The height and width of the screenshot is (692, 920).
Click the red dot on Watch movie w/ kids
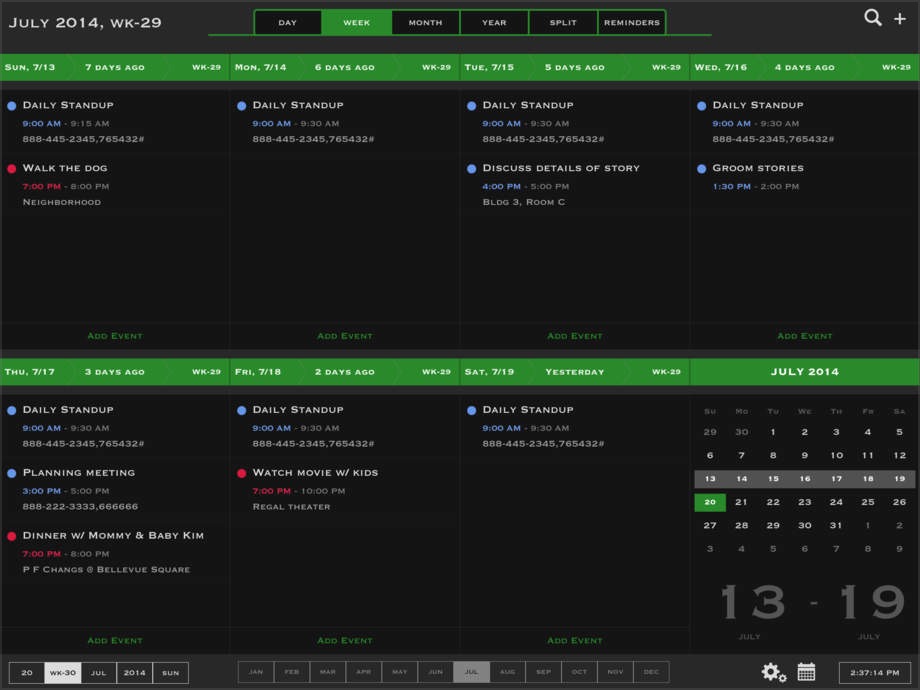pos(239,472)
